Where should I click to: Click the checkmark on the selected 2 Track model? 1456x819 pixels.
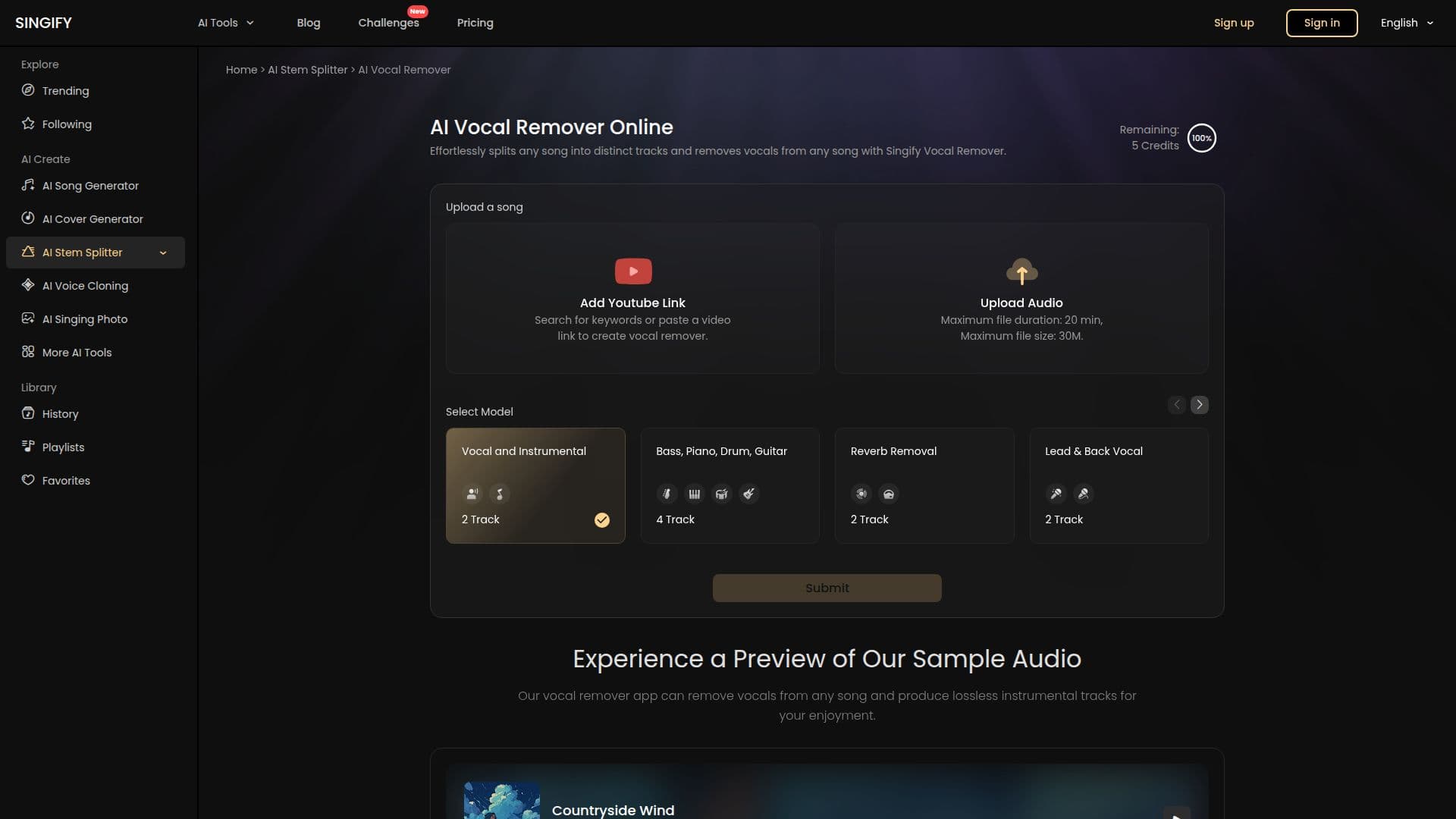602,520
